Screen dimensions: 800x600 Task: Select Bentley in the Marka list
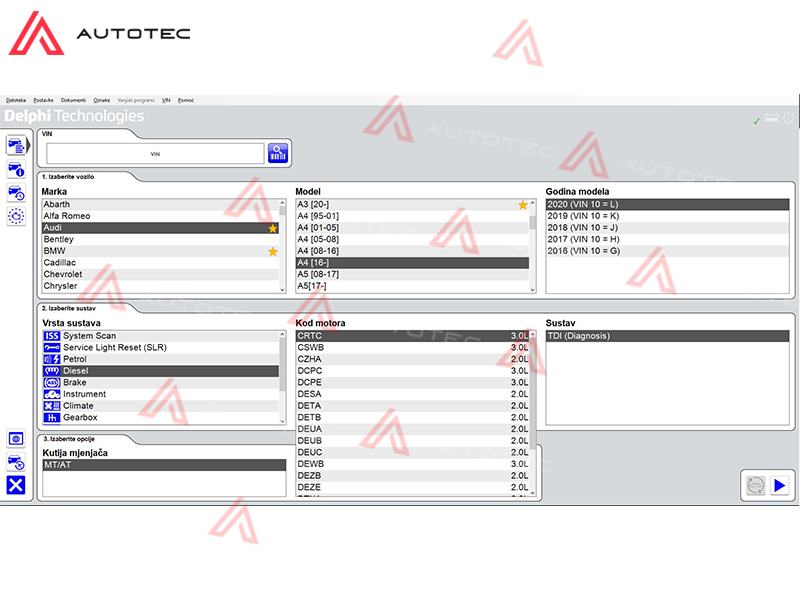160,239
